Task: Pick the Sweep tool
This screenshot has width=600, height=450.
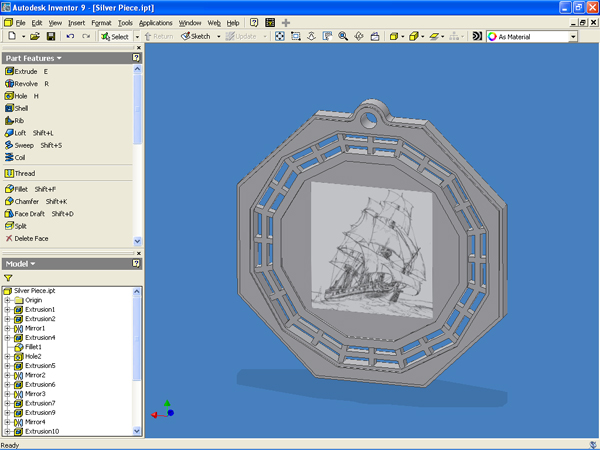Action: point(25,145)
